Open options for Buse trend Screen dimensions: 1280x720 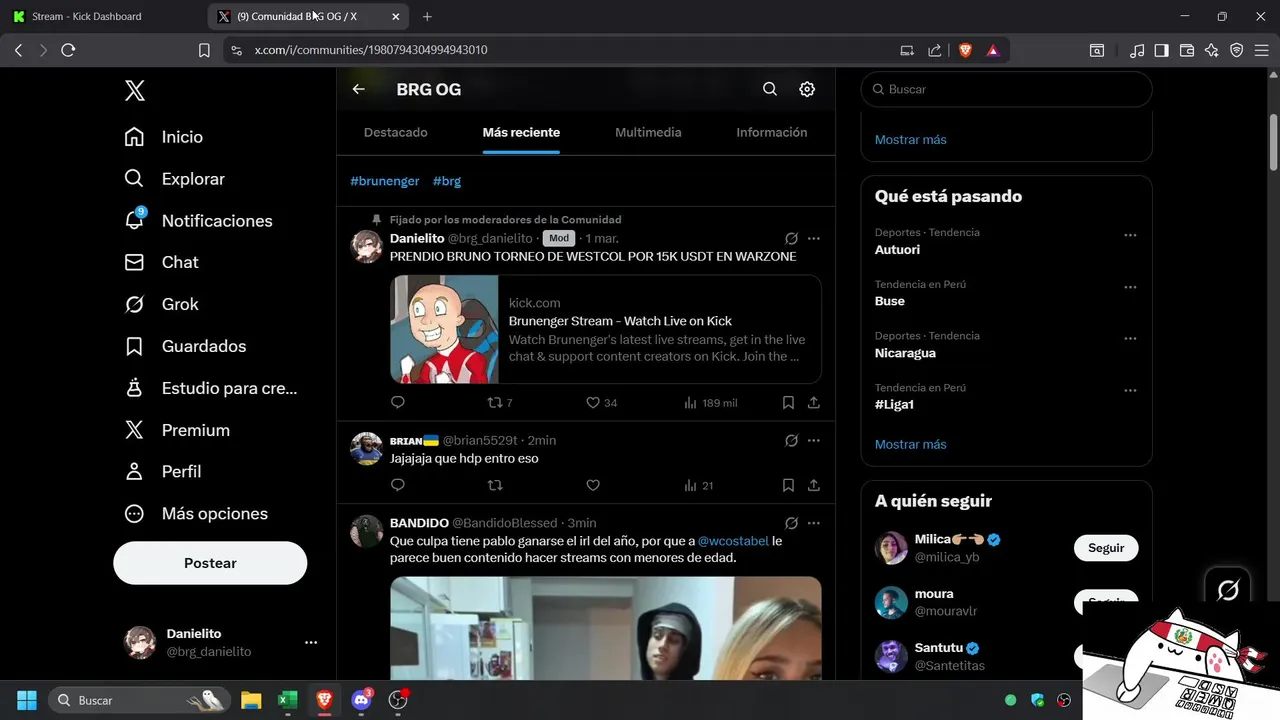tap(1130, 288)
